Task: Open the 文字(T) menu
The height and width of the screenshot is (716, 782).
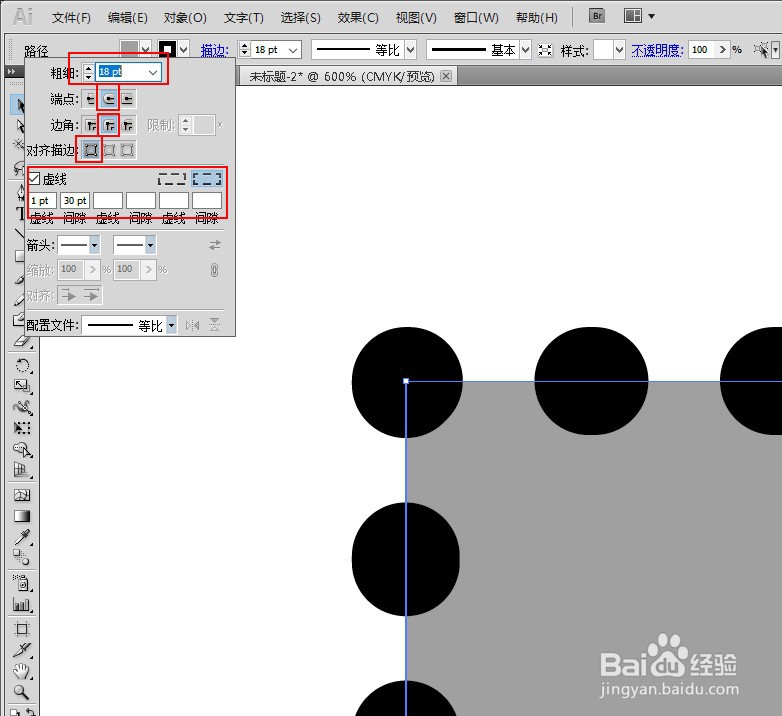Action: point(243,18)
